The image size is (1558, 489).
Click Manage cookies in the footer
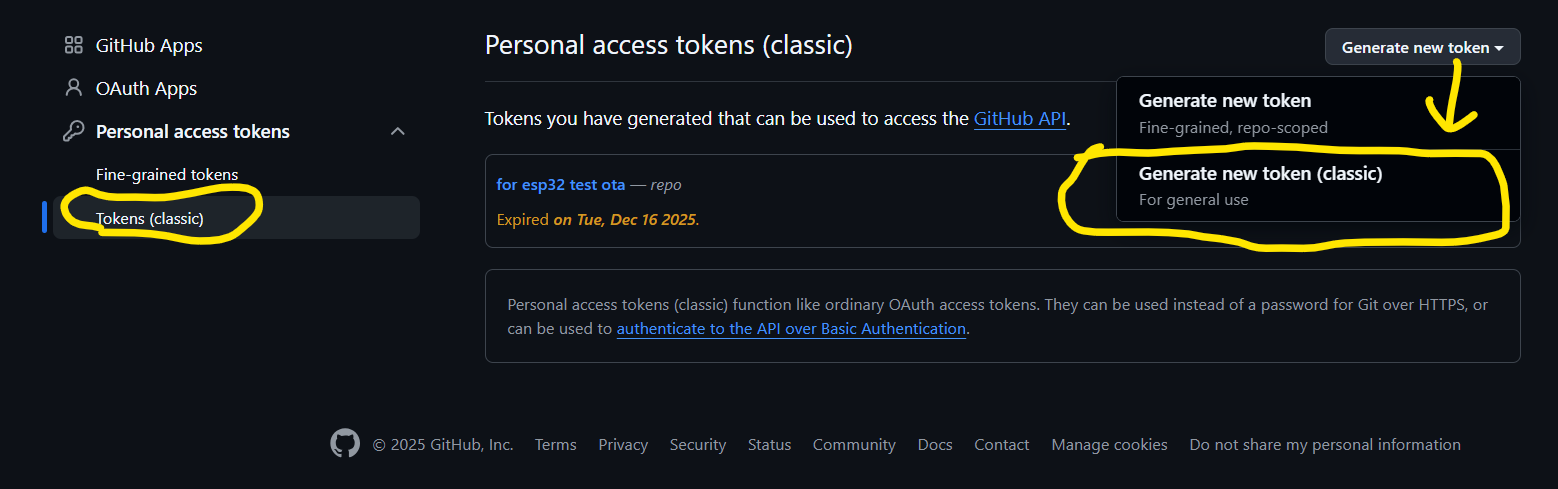[x=1109, y=444]
